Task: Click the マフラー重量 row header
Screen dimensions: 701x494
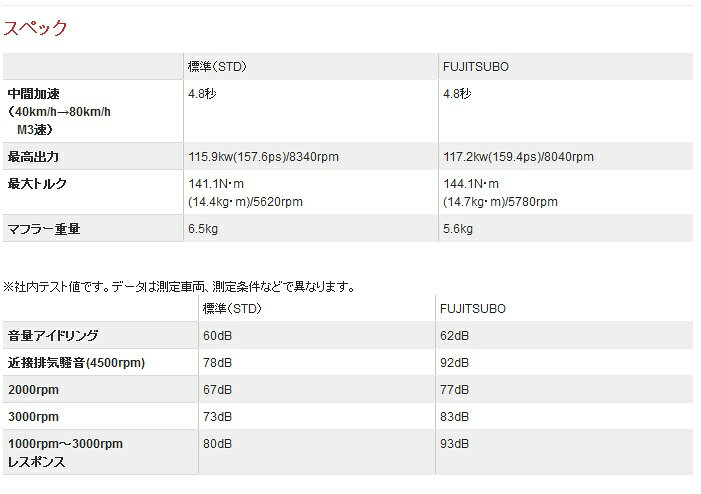Action: 44,228
